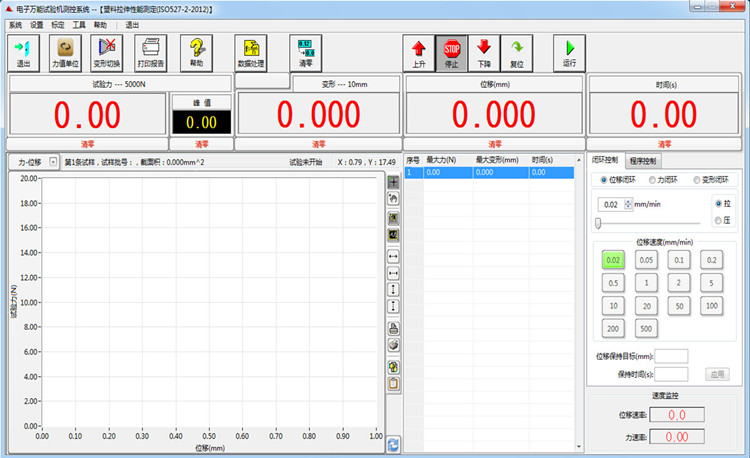Click the 复位 green reset arrow icon
Image resolution: width=750 pixels, height=458 pixels.
pos(517,53)
